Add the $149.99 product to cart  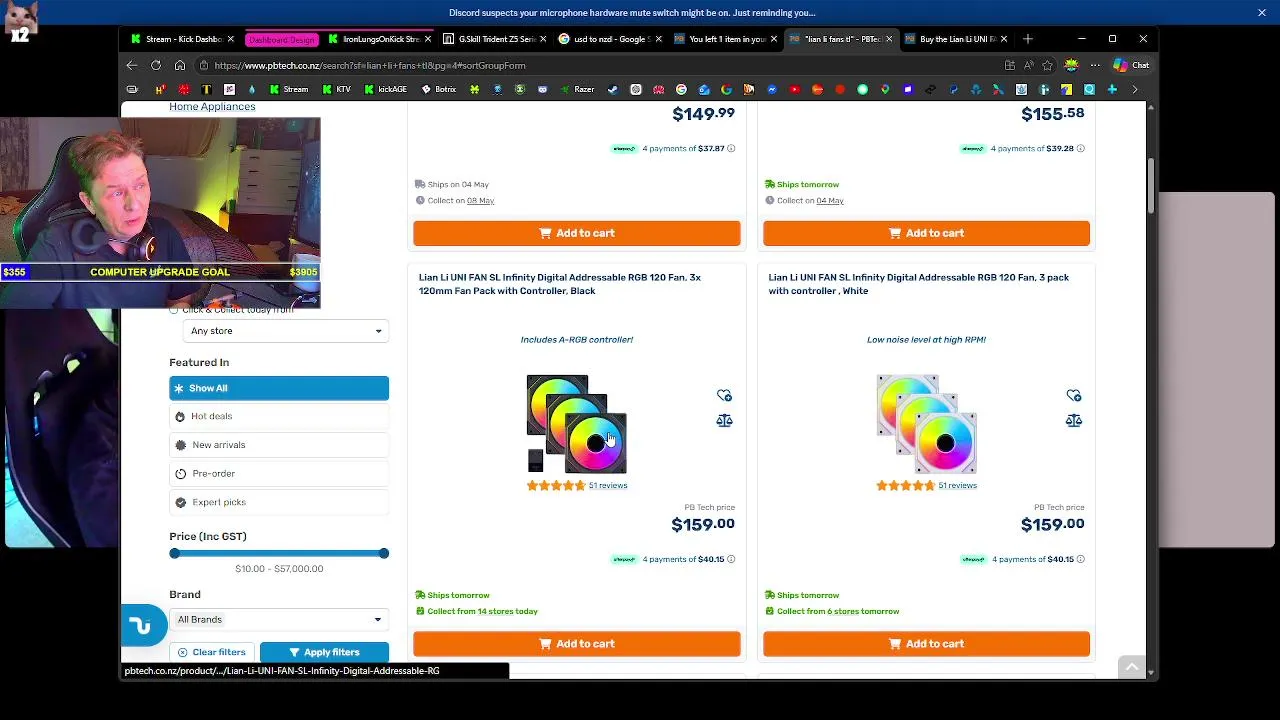click(x=577, y=233)
